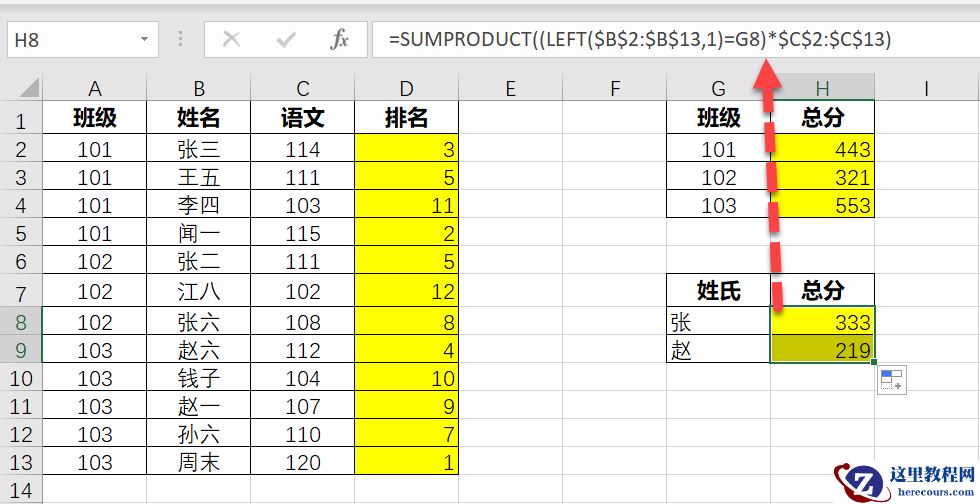
Task: Click the formula bar divider dots
Action: coord(181,40)
